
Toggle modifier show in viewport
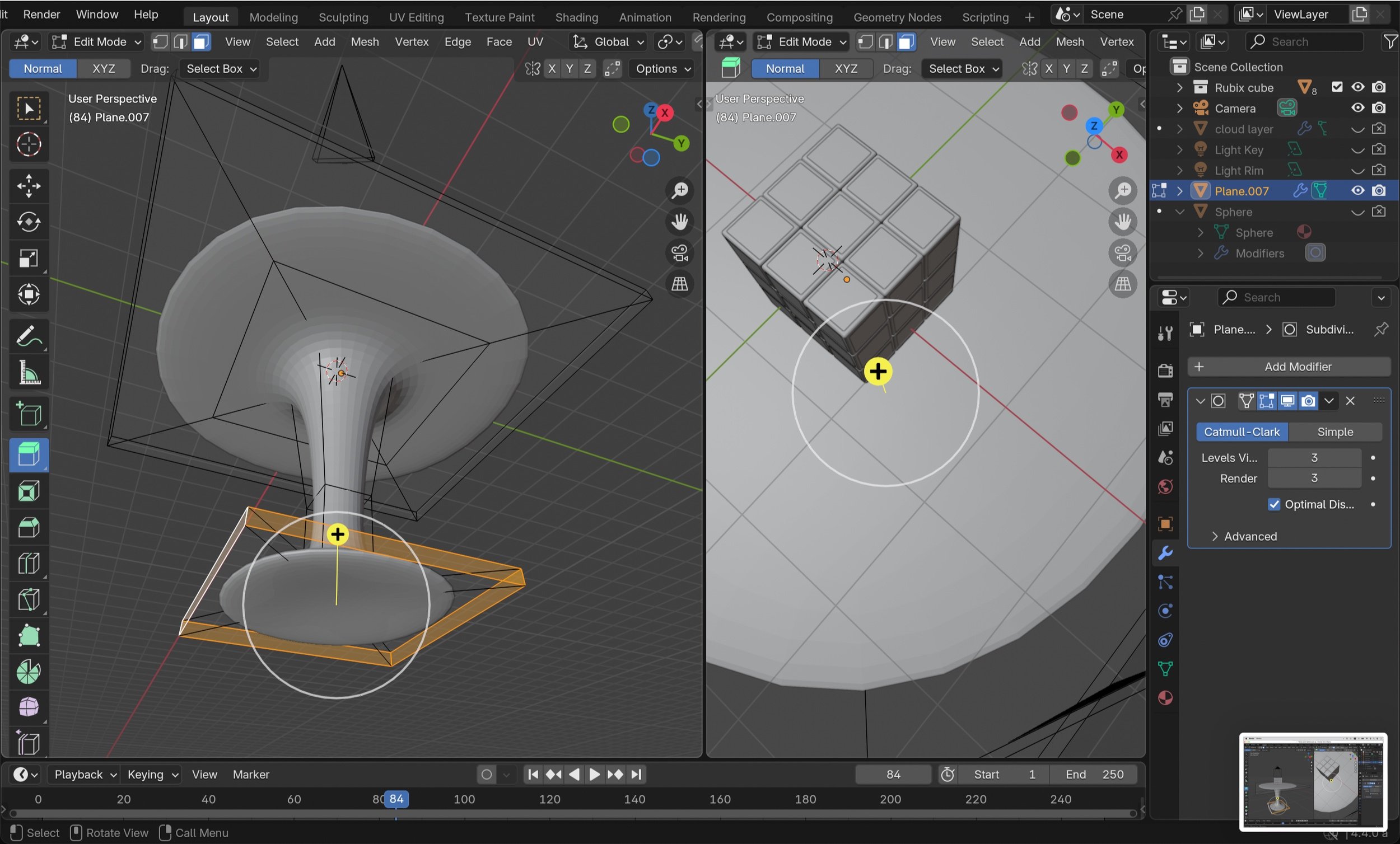1287,401
